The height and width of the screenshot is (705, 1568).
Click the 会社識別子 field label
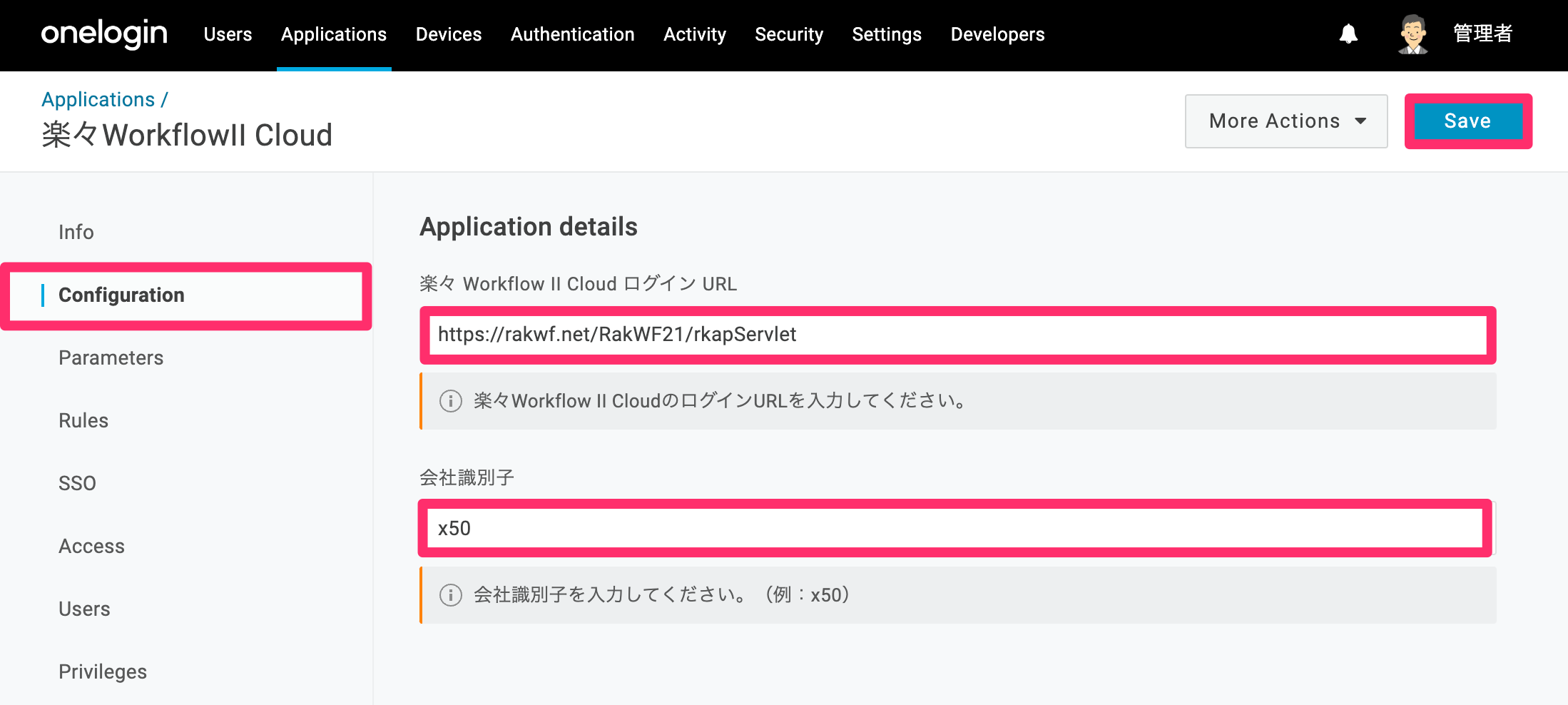coord(467,477)
